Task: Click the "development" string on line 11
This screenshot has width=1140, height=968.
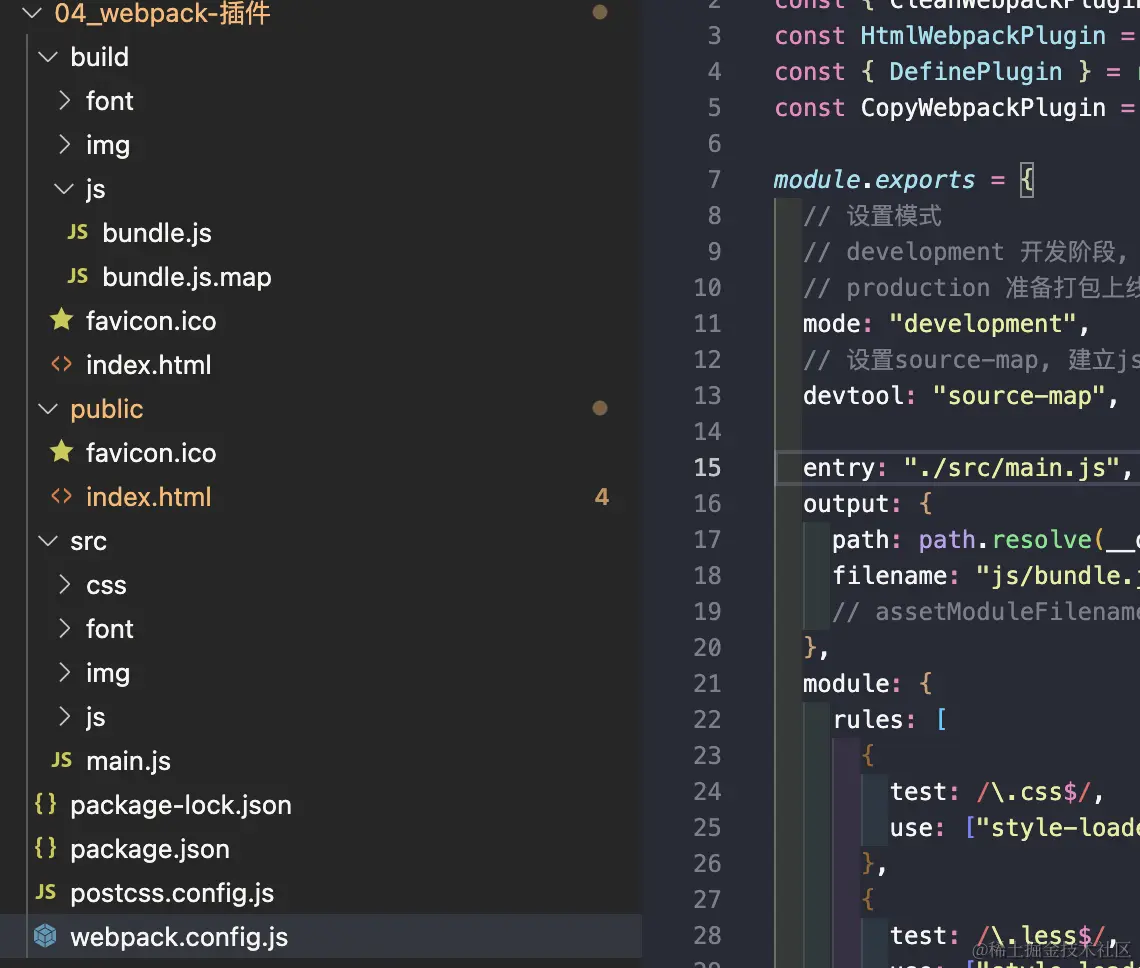Action: (x=982, y=323)
